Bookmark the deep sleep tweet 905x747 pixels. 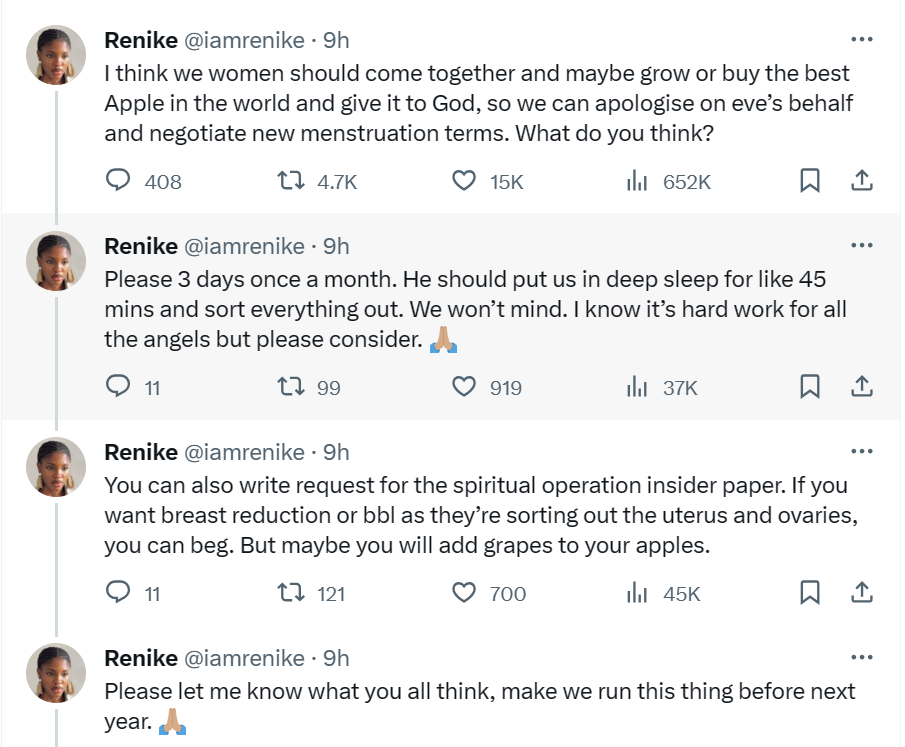[x=810, y=387]
